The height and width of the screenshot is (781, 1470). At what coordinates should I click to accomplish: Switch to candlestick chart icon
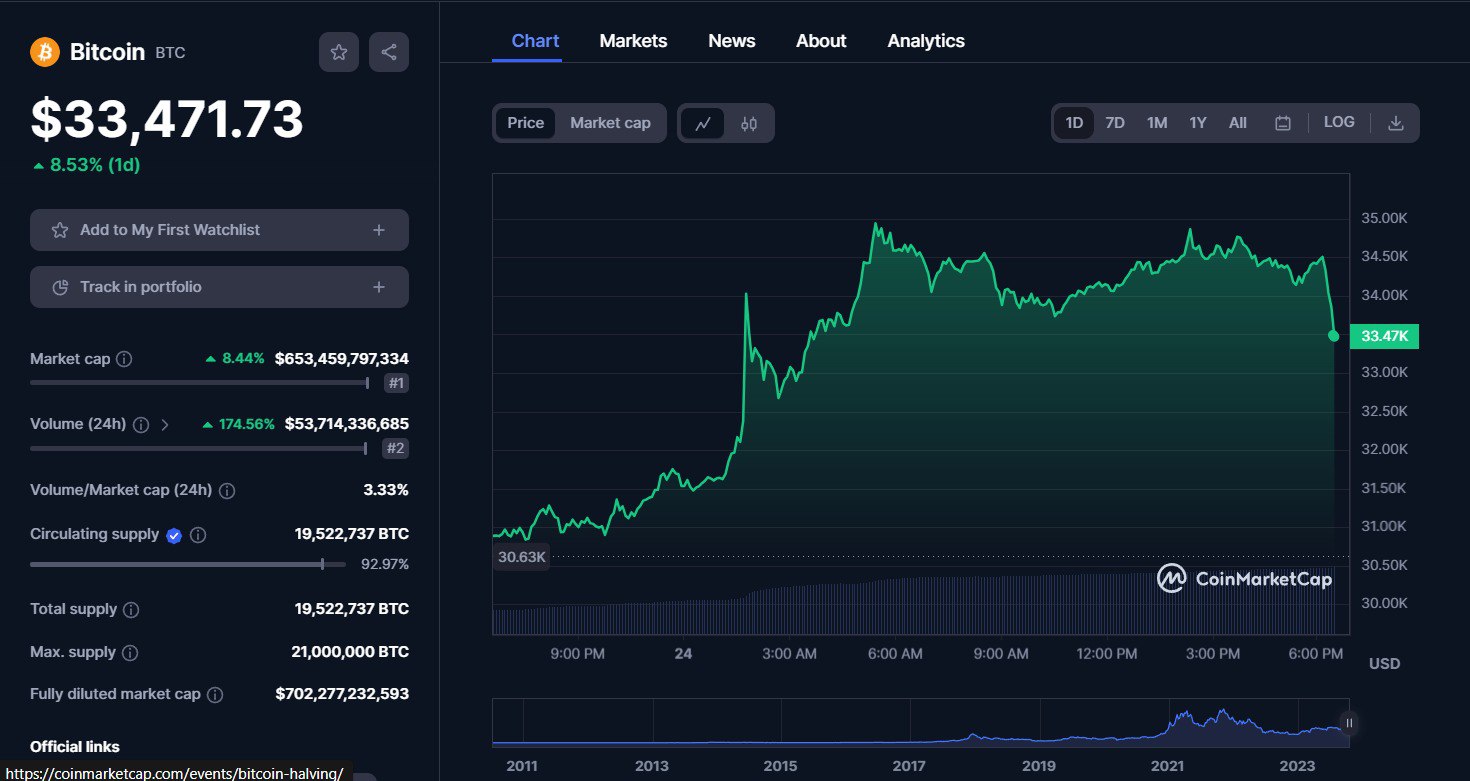pos(749,123)
